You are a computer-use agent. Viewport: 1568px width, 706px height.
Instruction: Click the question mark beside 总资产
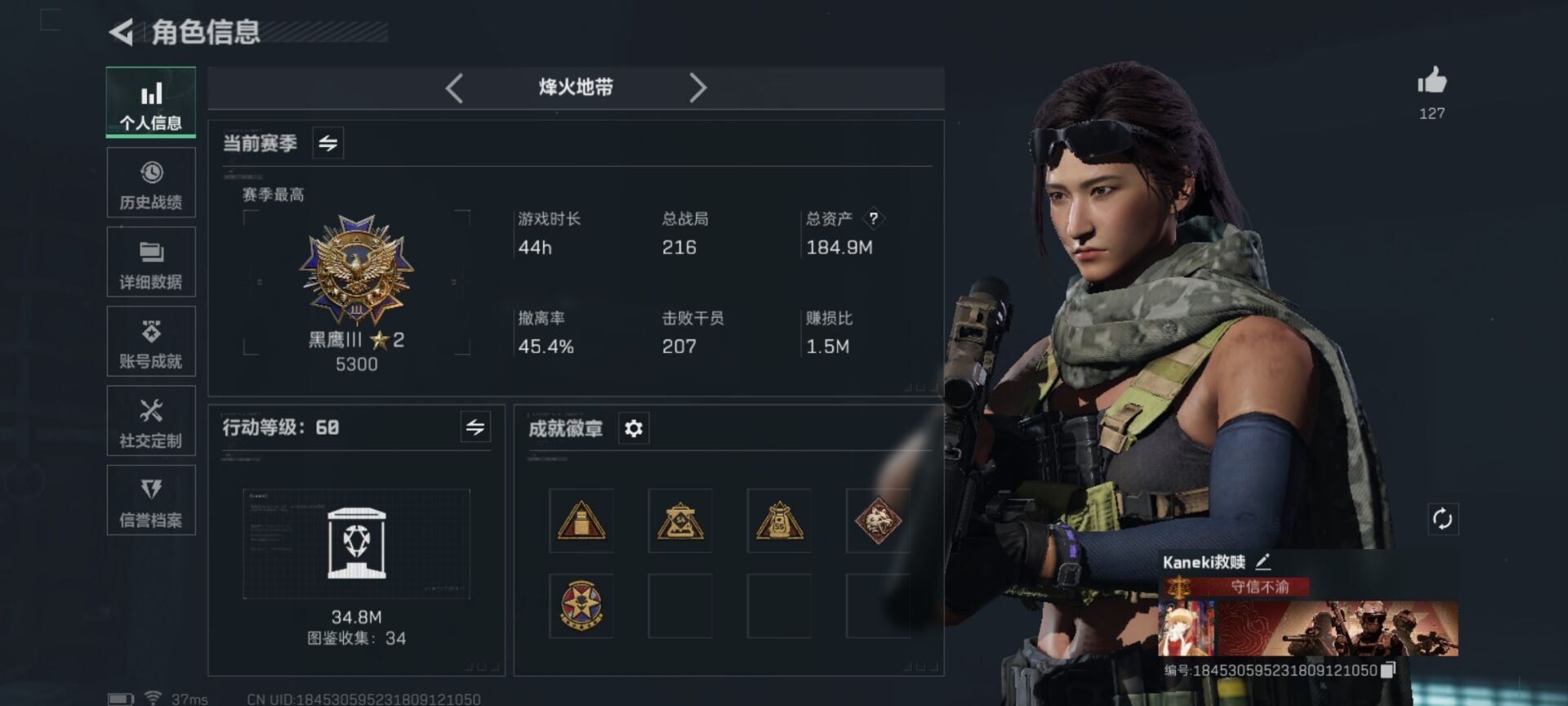874,218
